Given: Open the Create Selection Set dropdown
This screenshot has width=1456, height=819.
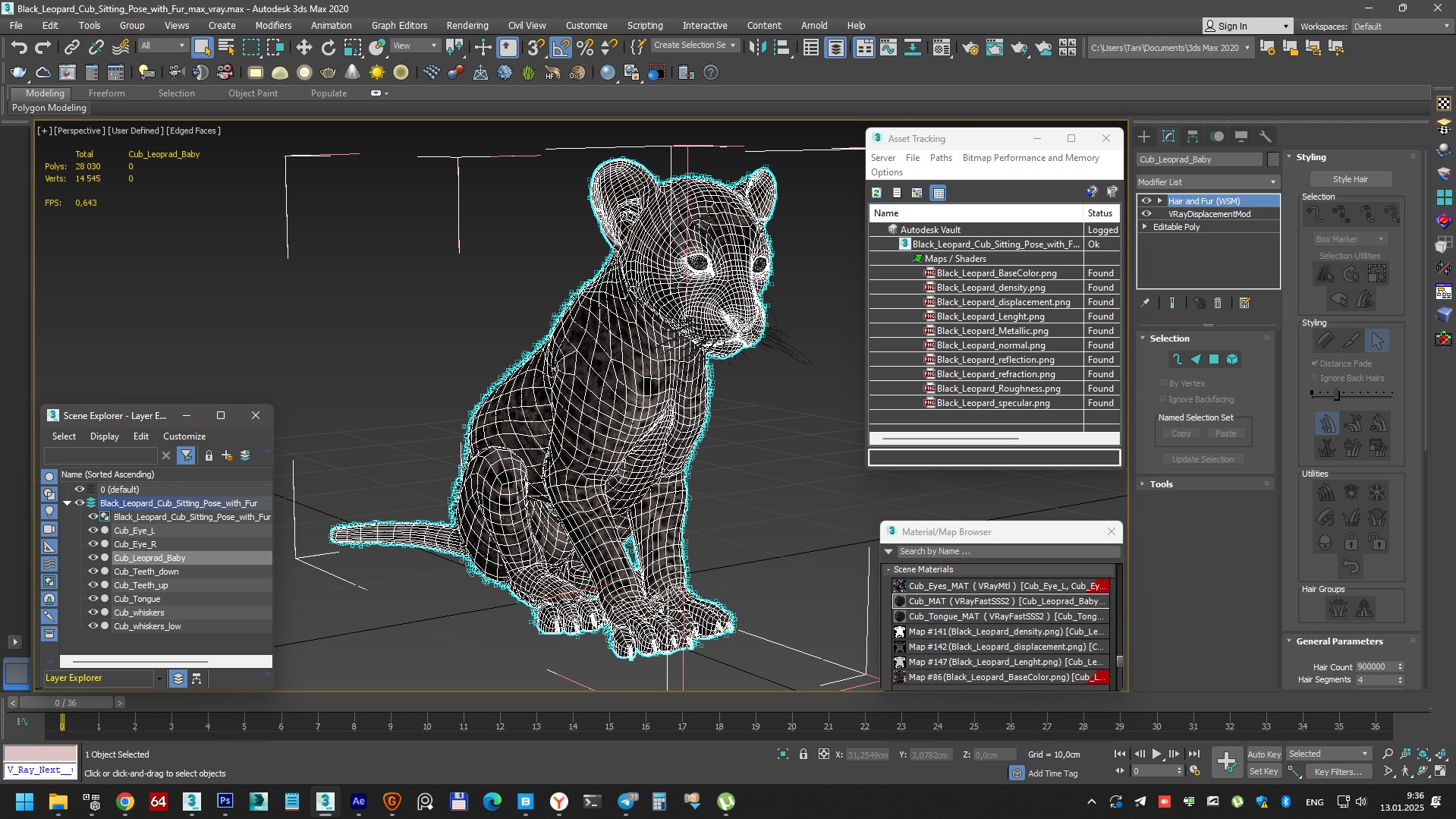Looking at the screenshot, I should (695, 46).
